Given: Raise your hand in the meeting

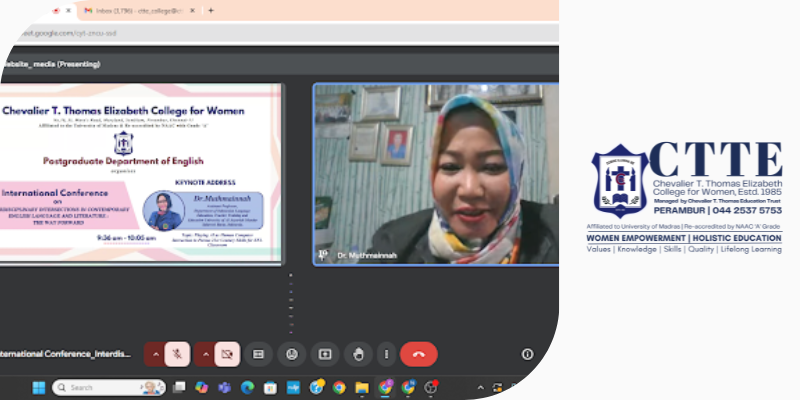Looking at the screenshot, I should tap(358, 354).
